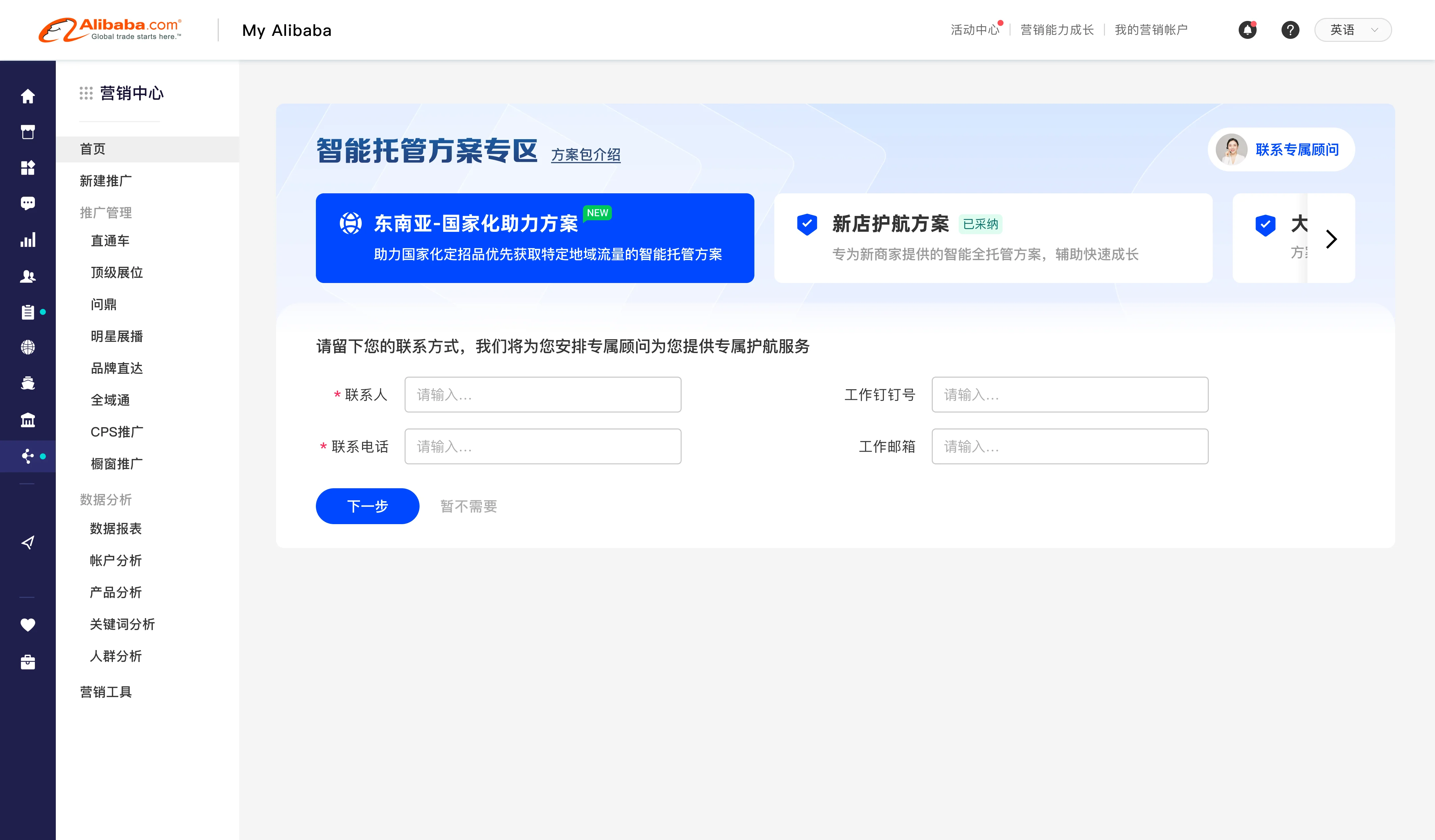Select the 新店护航方案 card
This screenshot has height=840, width=1435.
[993, 238]
